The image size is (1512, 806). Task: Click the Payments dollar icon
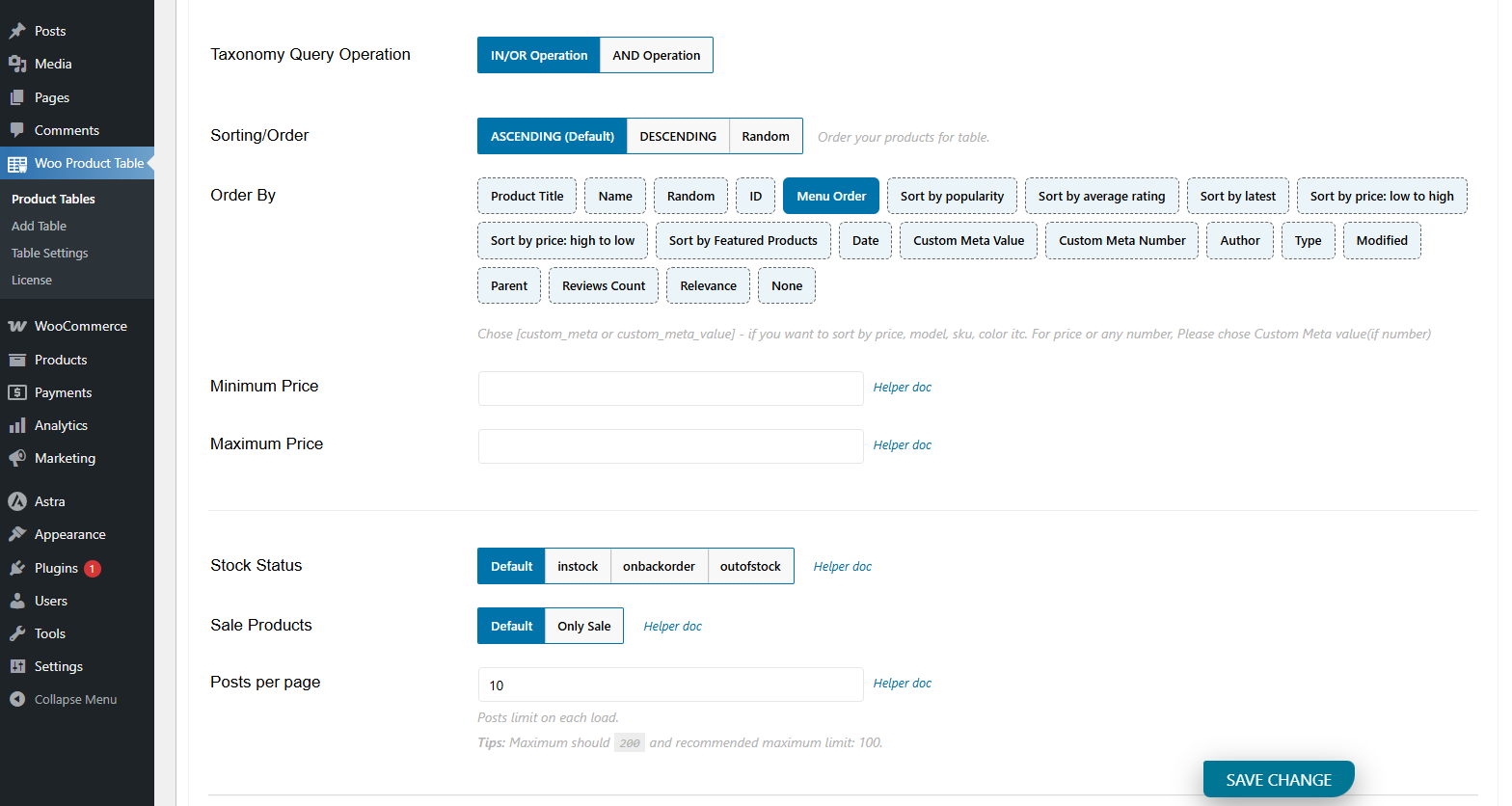tap(17, 392)
